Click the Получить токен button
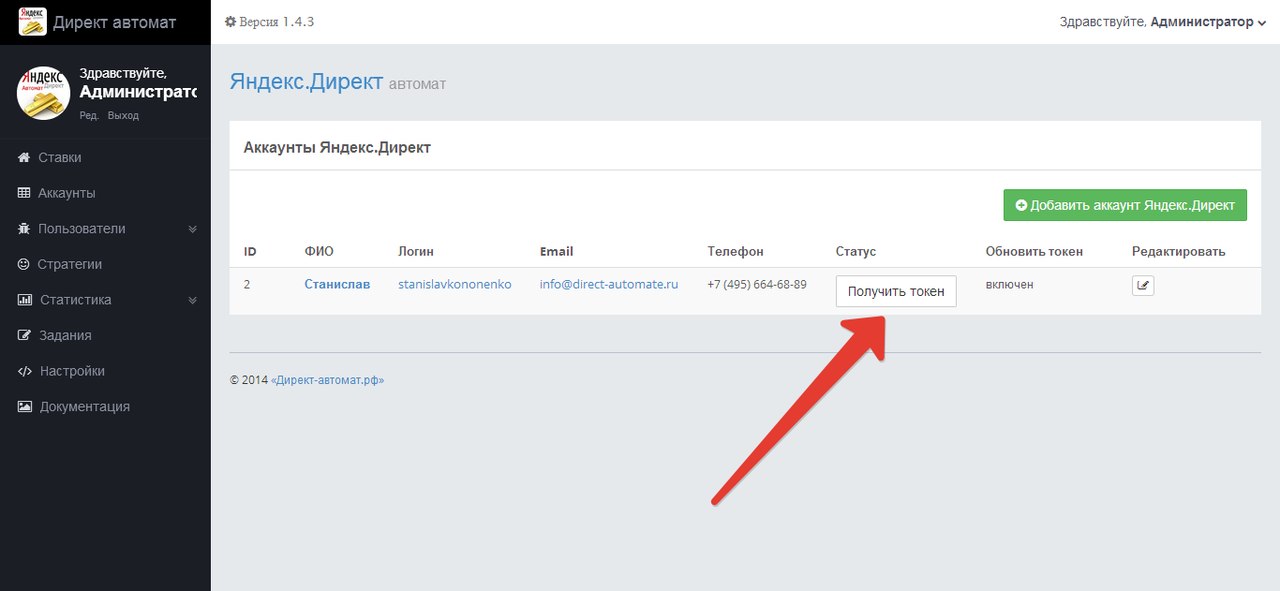The height and width of the screenshot is (591, 1280). [x=895, y=291]
